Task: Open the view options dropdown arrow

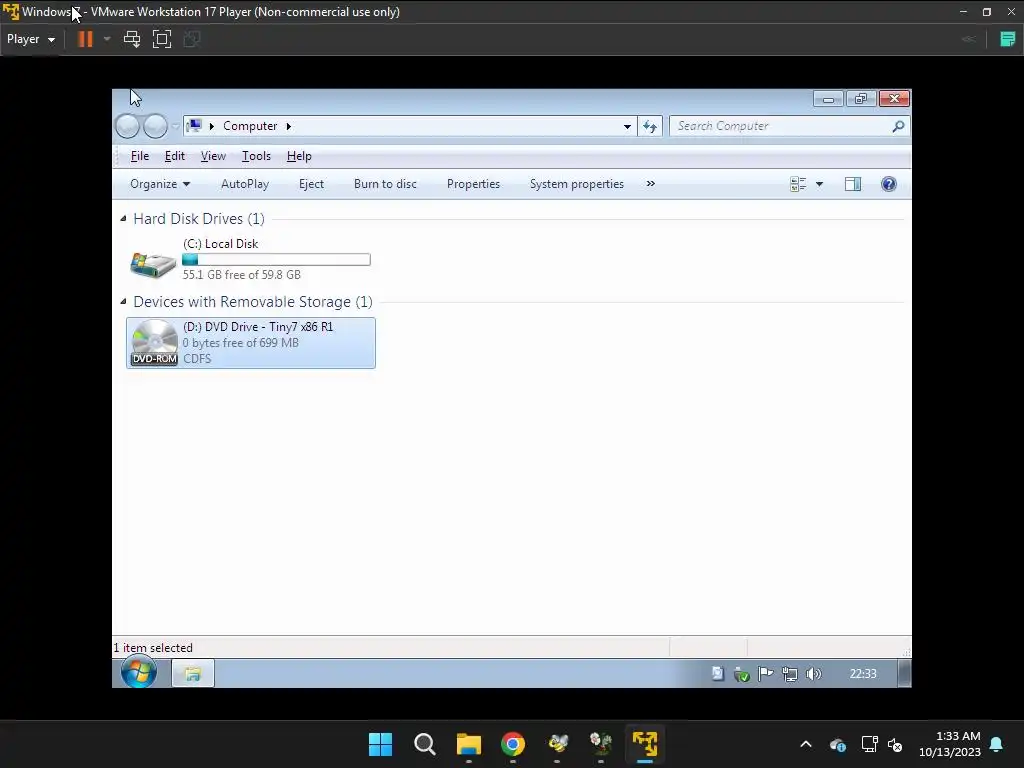Action: 819,184
